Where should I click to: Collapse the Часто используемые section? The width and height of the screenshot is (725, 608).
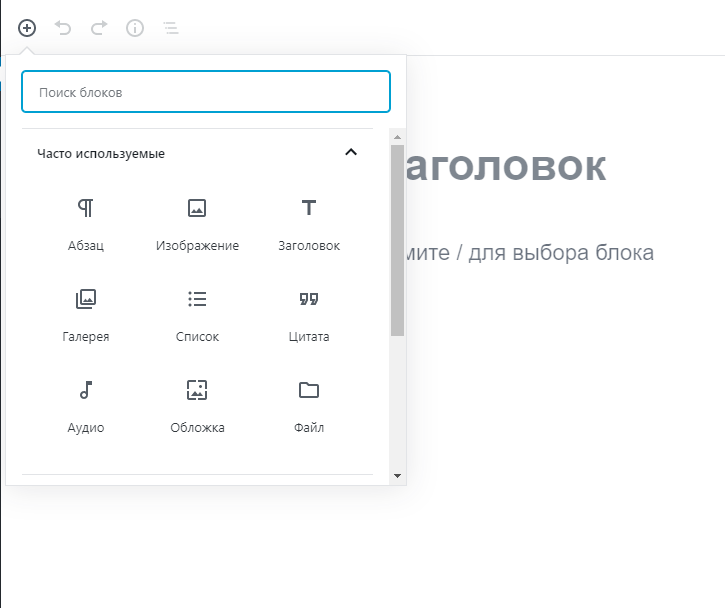coord(350,153)
